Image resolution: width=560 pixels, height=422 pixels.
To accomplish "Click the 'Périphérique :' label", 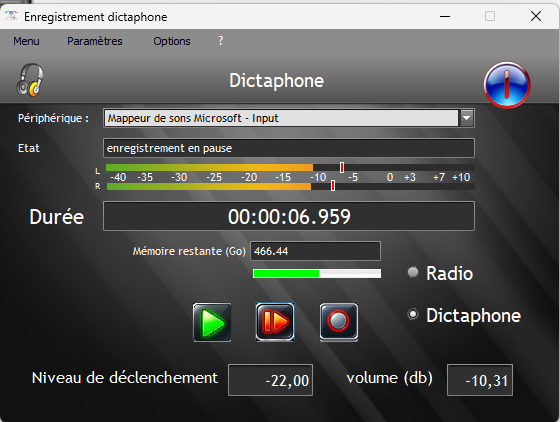I will [54, 118].
